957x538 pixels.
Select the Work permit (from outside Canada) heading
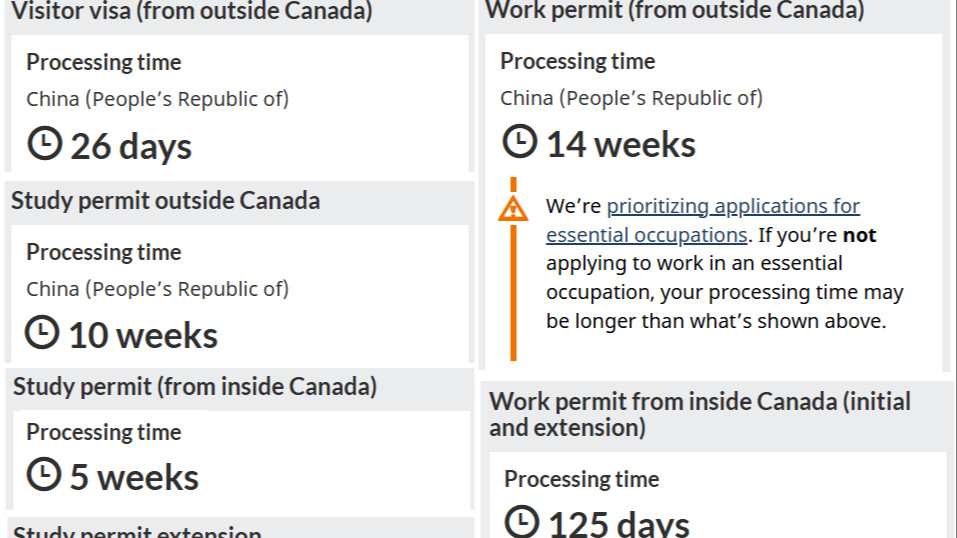(x=674, y=10)
